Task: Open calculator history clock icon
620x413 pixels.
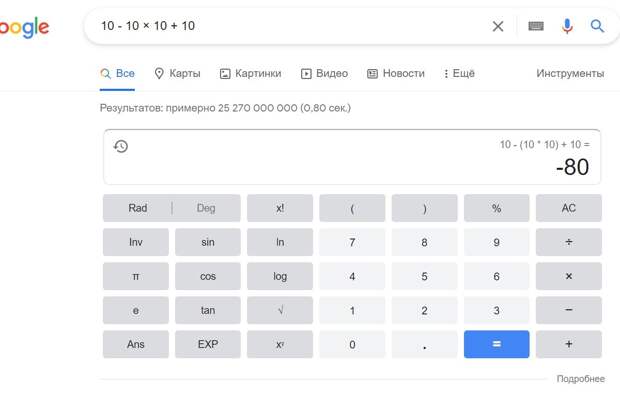Action: tap(121, 146)
